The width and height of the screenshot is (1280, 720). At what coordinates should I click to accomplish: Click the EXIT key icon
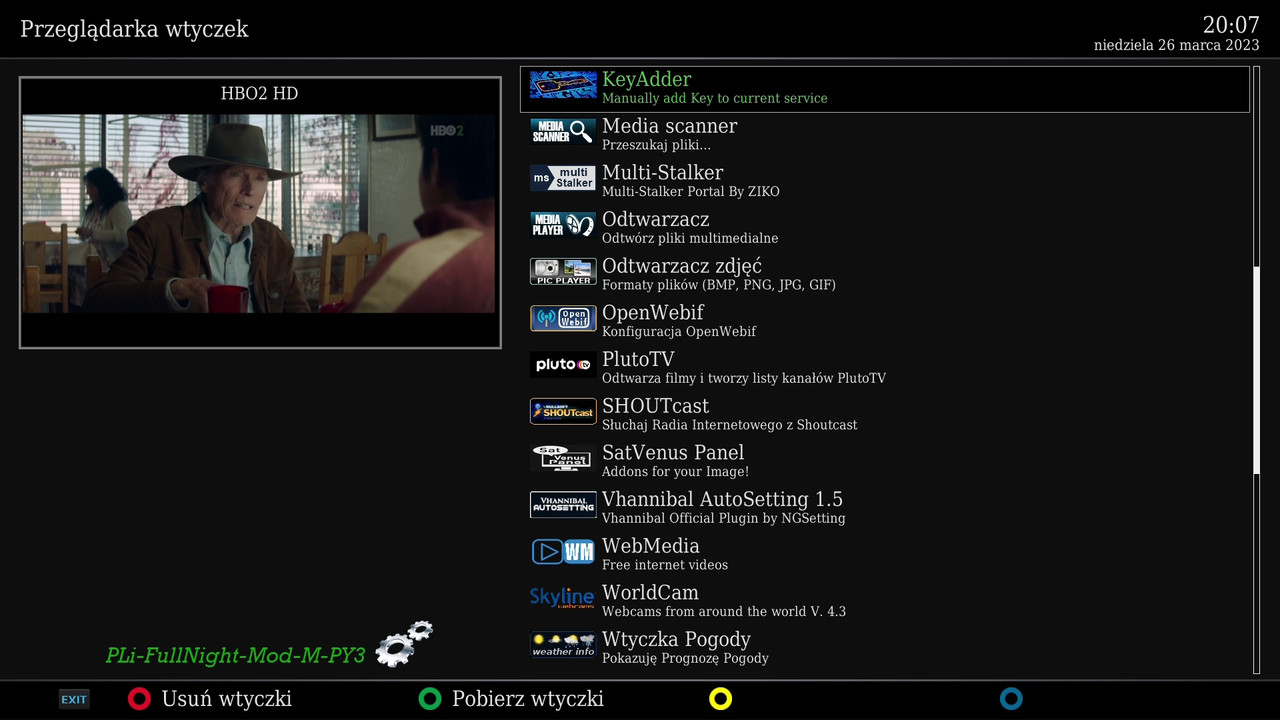pos(74,699)
